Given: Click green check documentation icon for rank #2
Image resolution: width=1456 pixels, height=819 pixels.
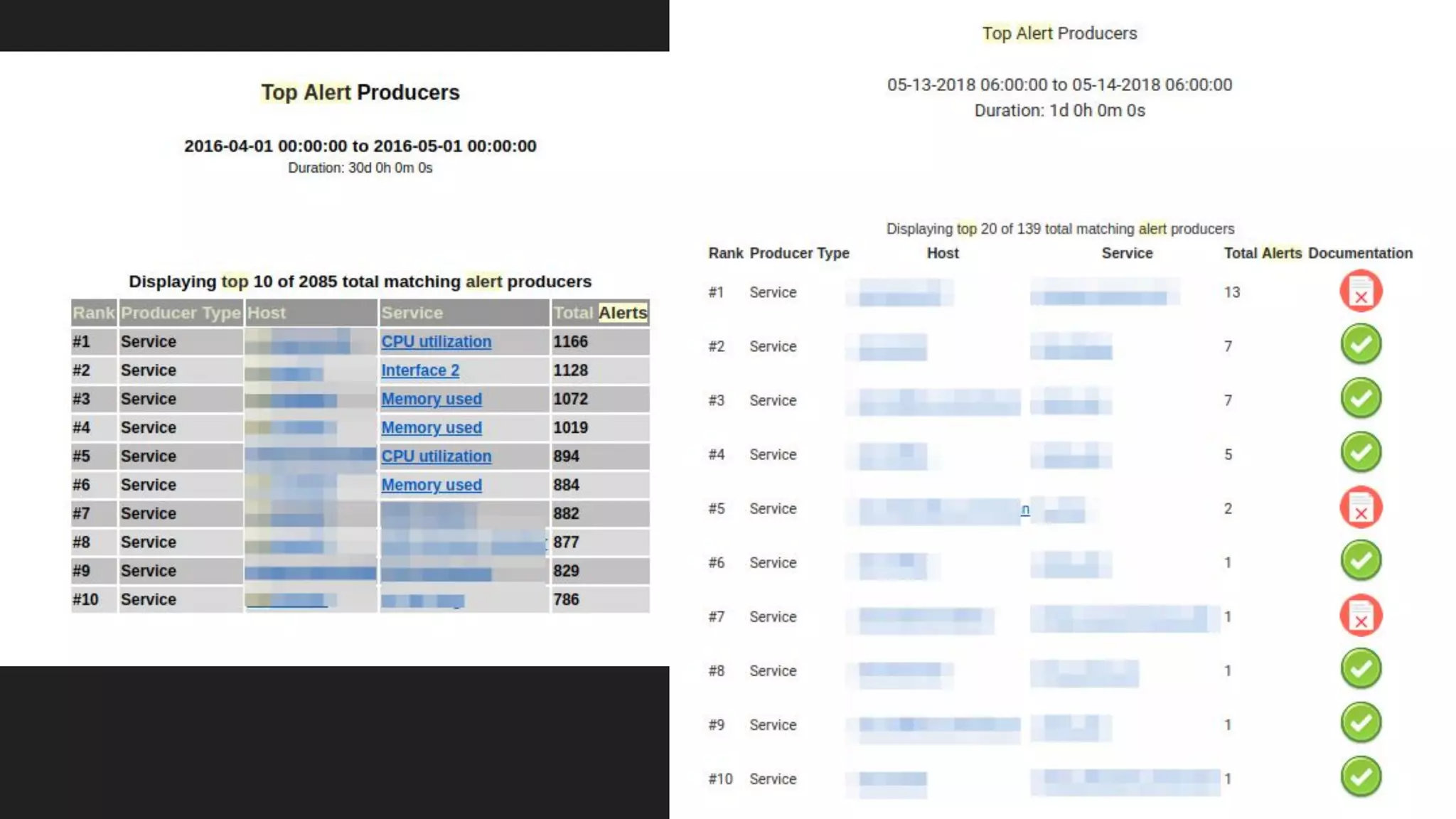Looking at the screenshot, I should pos(1361,345).
